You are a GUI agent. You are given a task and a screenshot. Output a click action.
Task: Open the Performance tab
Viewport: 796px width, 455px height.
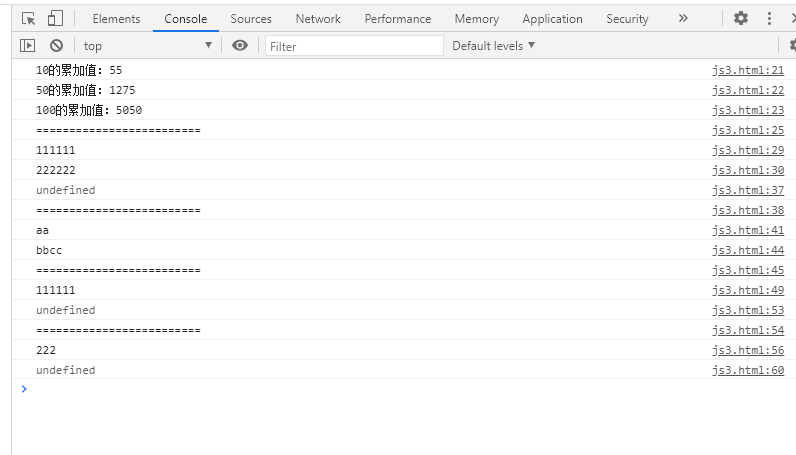[398, 19]
